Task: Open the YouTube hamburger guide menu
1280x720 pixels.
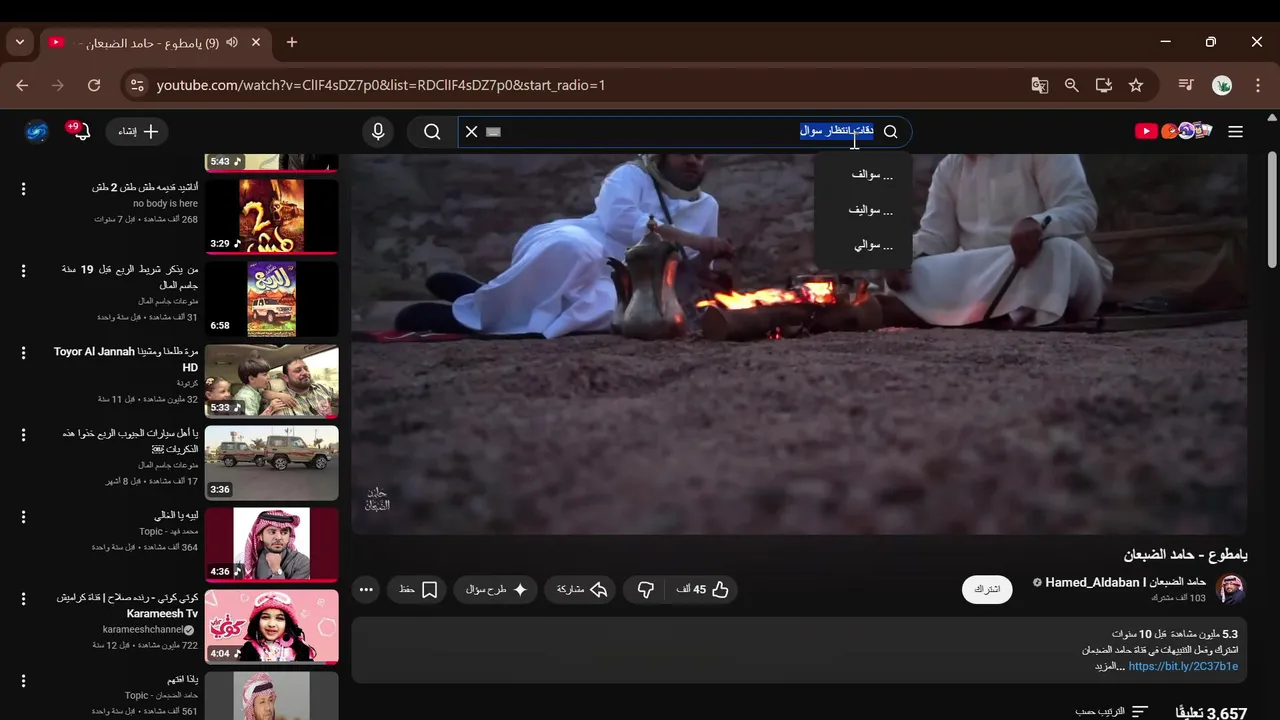Action: [1235, 132]
